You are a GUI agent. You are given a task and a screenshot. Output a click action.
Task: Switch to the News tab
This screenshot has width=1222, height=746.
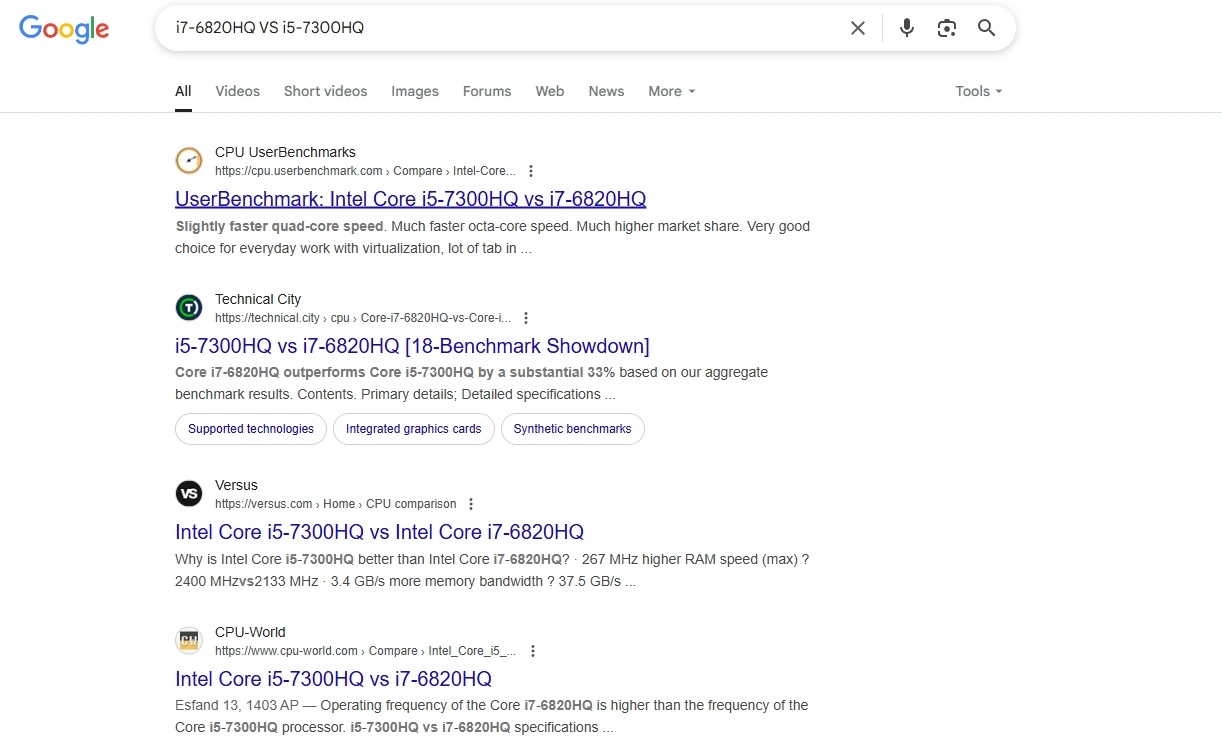[606, 91]
